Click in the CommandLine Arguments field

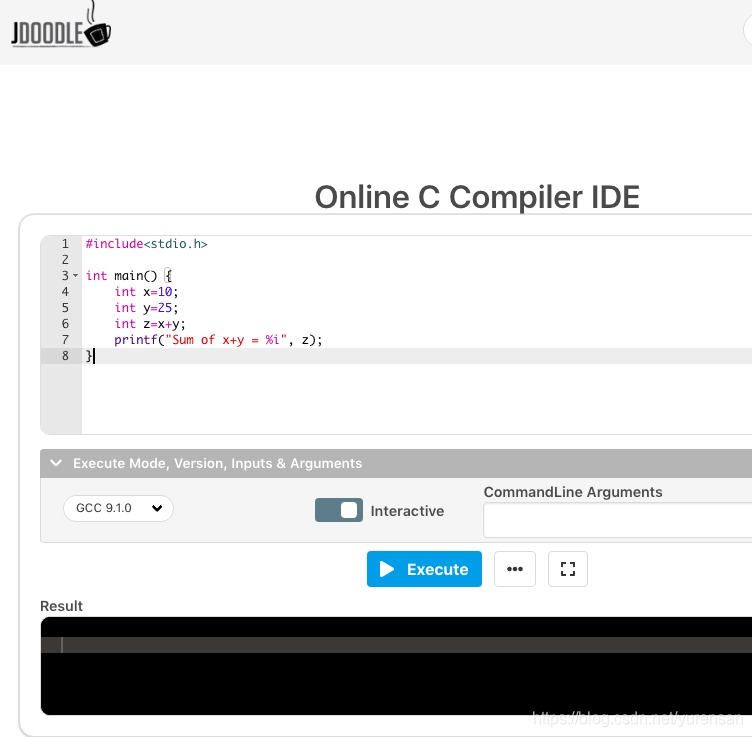point(618,520)
